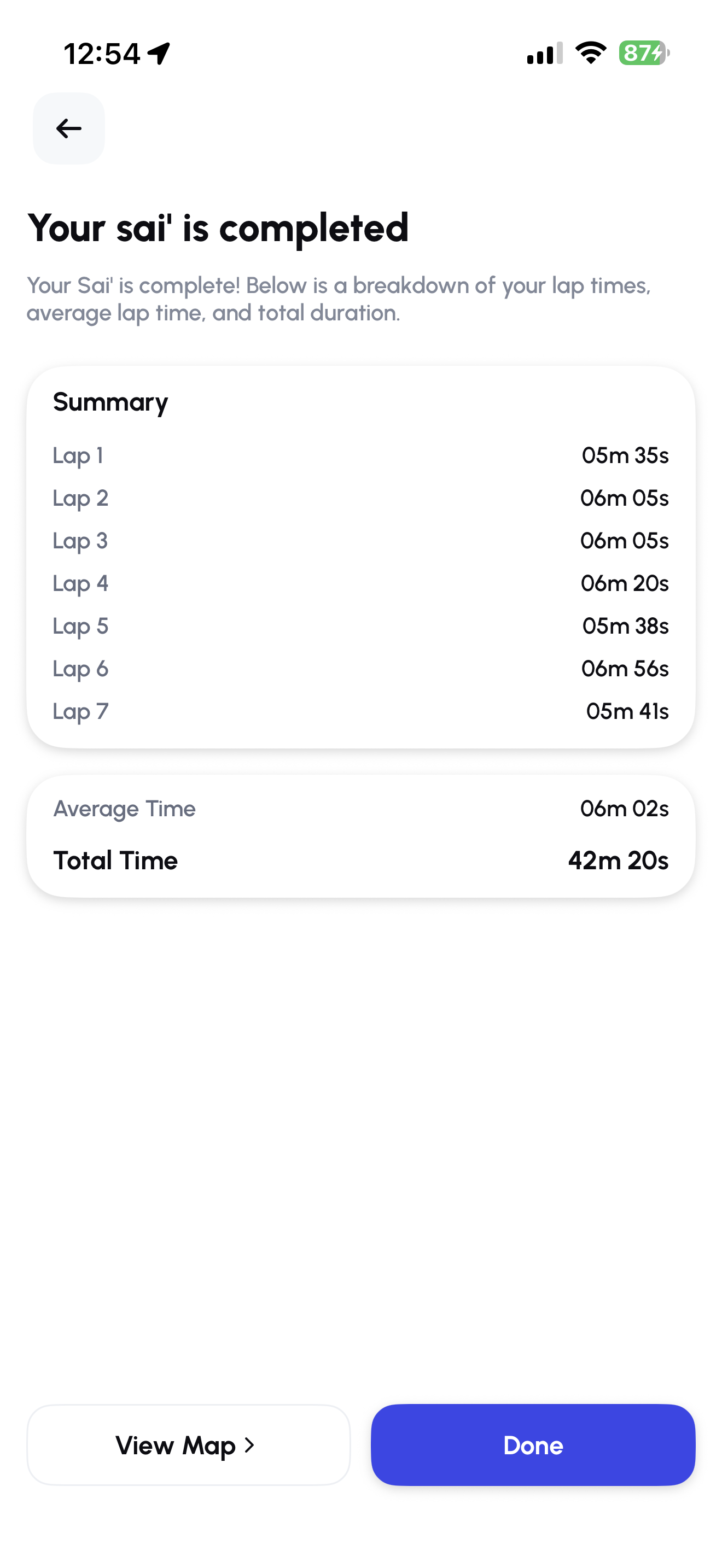Tap Lap 6 time 06m 56s
The image size is (722, 1568).
tap(625, 668)
